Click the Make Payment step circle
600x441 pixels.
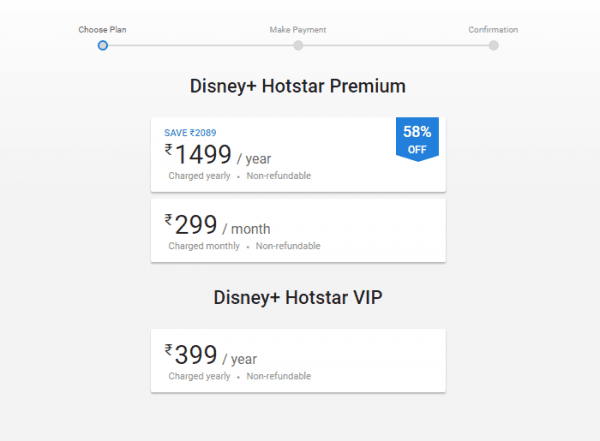click(298, 45)
